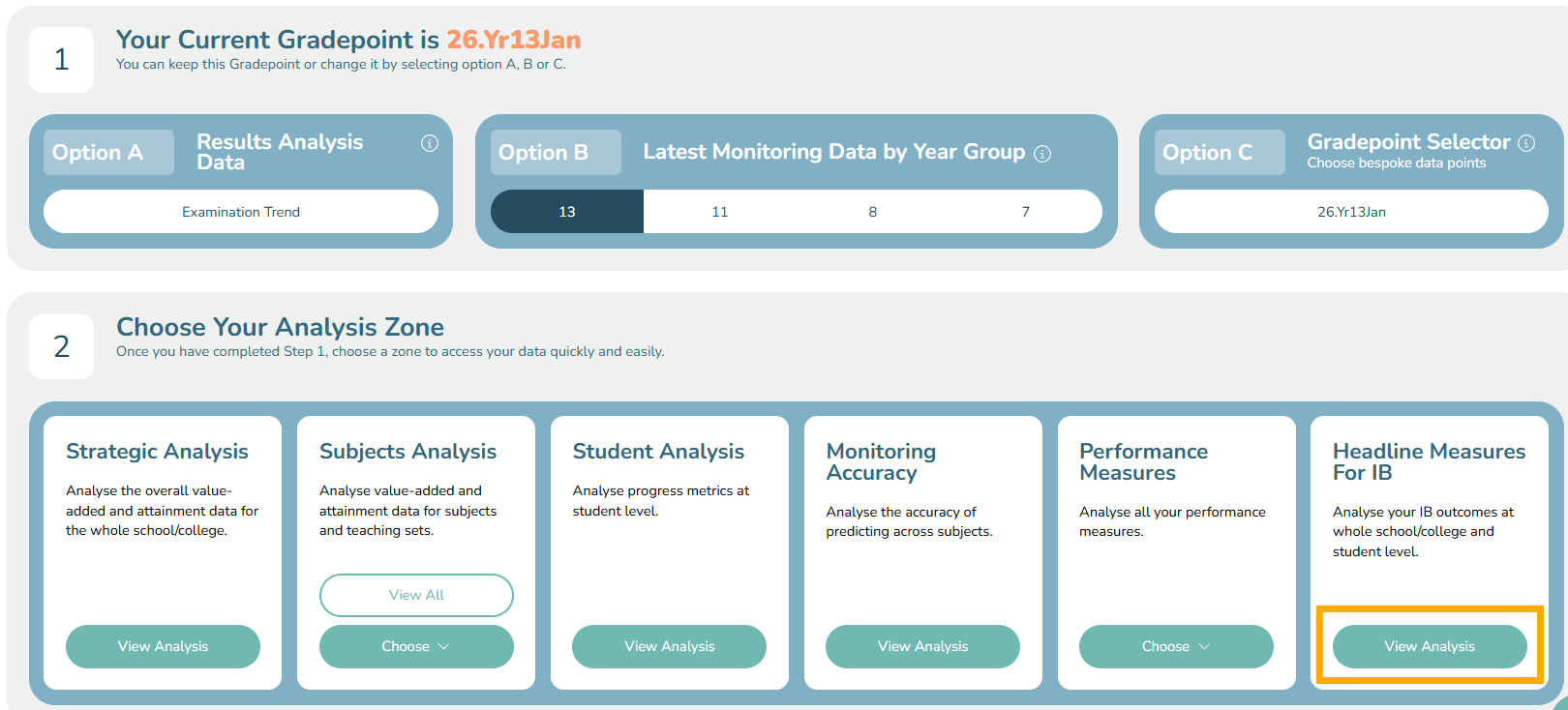Open the Subjects Analysis Choose dropdown
Screen dimensions: 1568x710
[x=416, y=646]
